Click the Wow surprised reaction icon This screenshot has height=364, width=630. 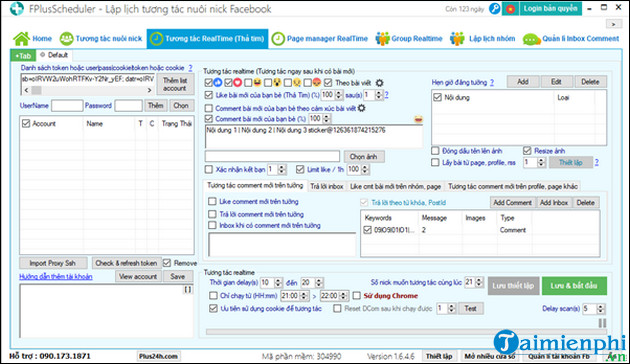pos(277,83)
